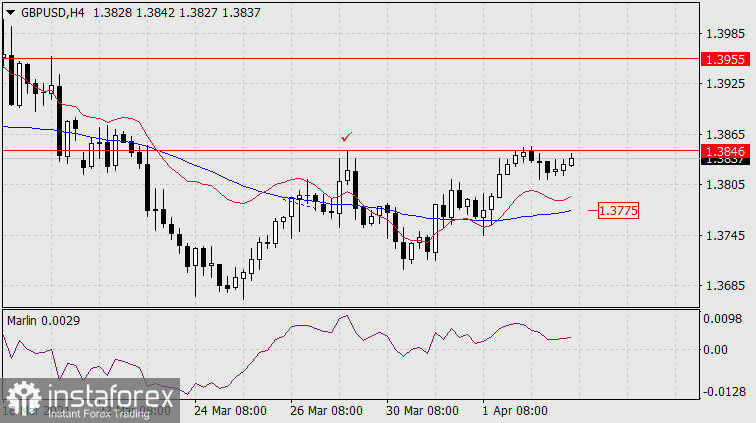756x423 pixels.
Task: Click the last candlestick on the chart
Action: [572, 160]
